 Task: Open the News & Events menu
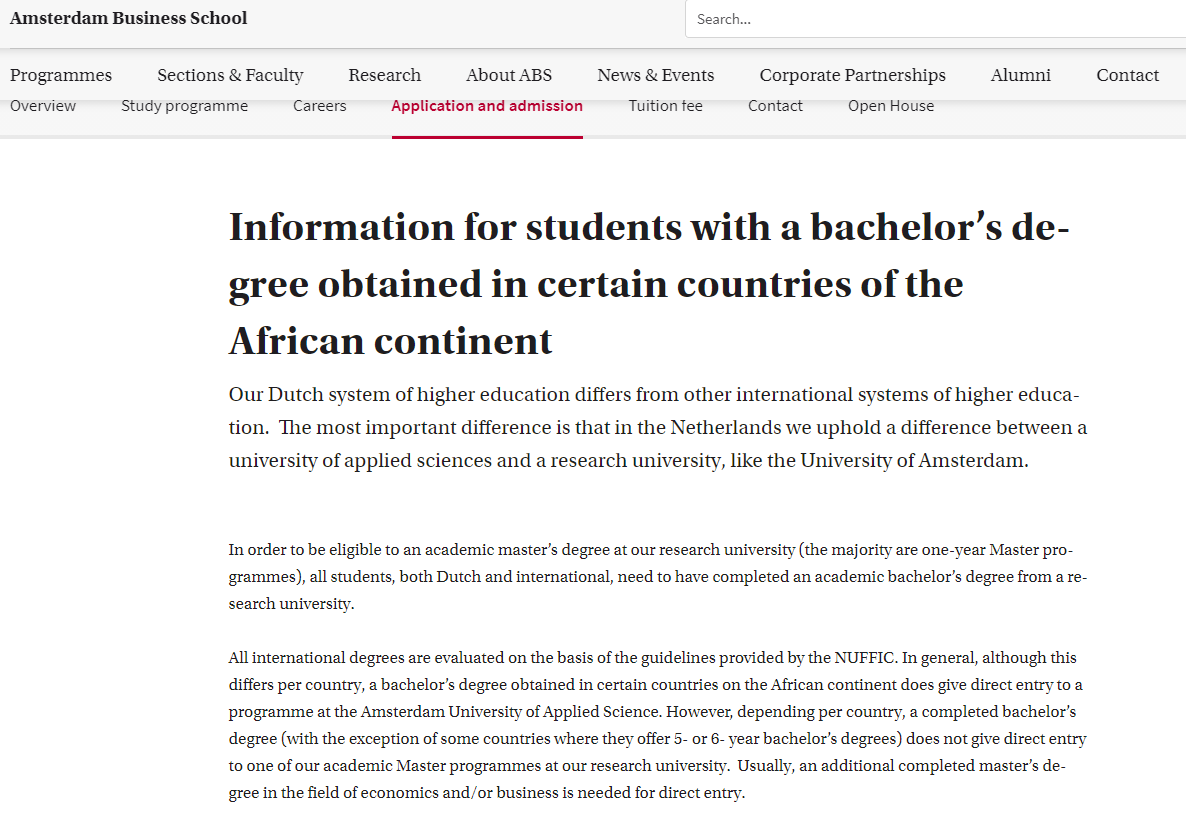[655, 75]
